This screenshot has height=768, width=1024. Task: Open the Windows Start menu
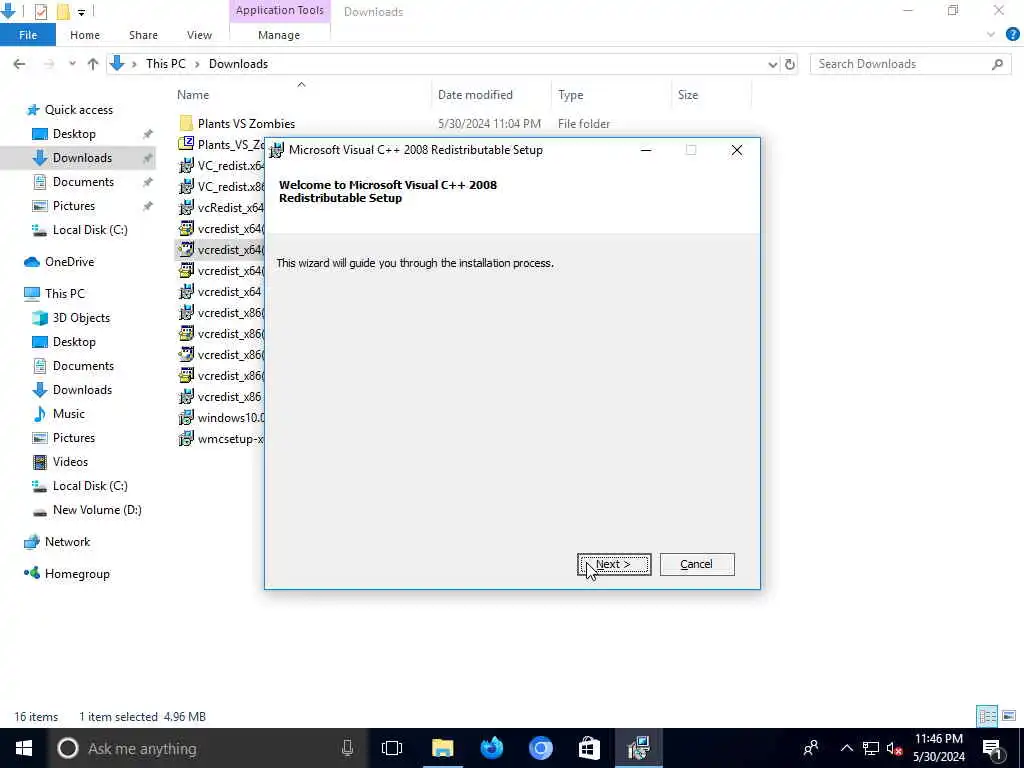(24, 748)
